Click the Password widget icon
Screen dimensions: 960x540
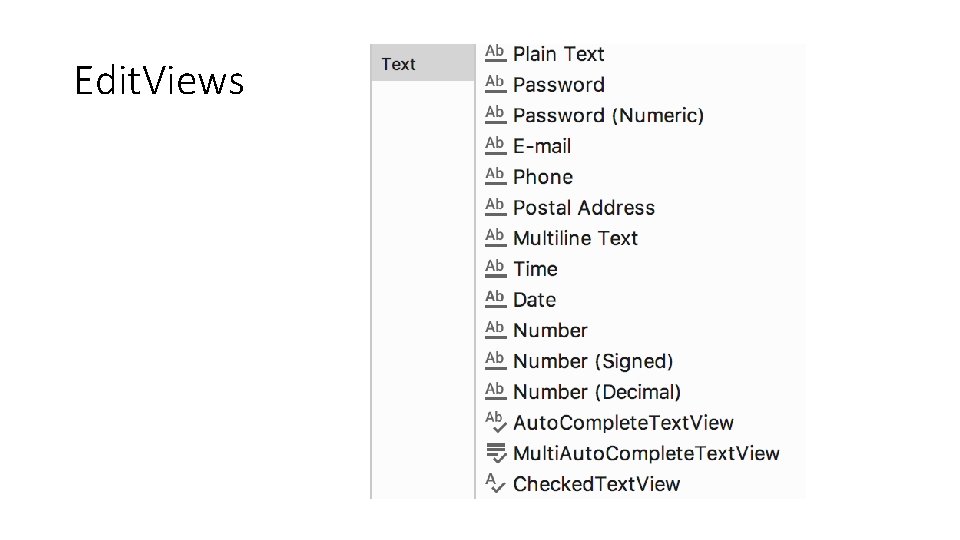[x=495, y=84]
